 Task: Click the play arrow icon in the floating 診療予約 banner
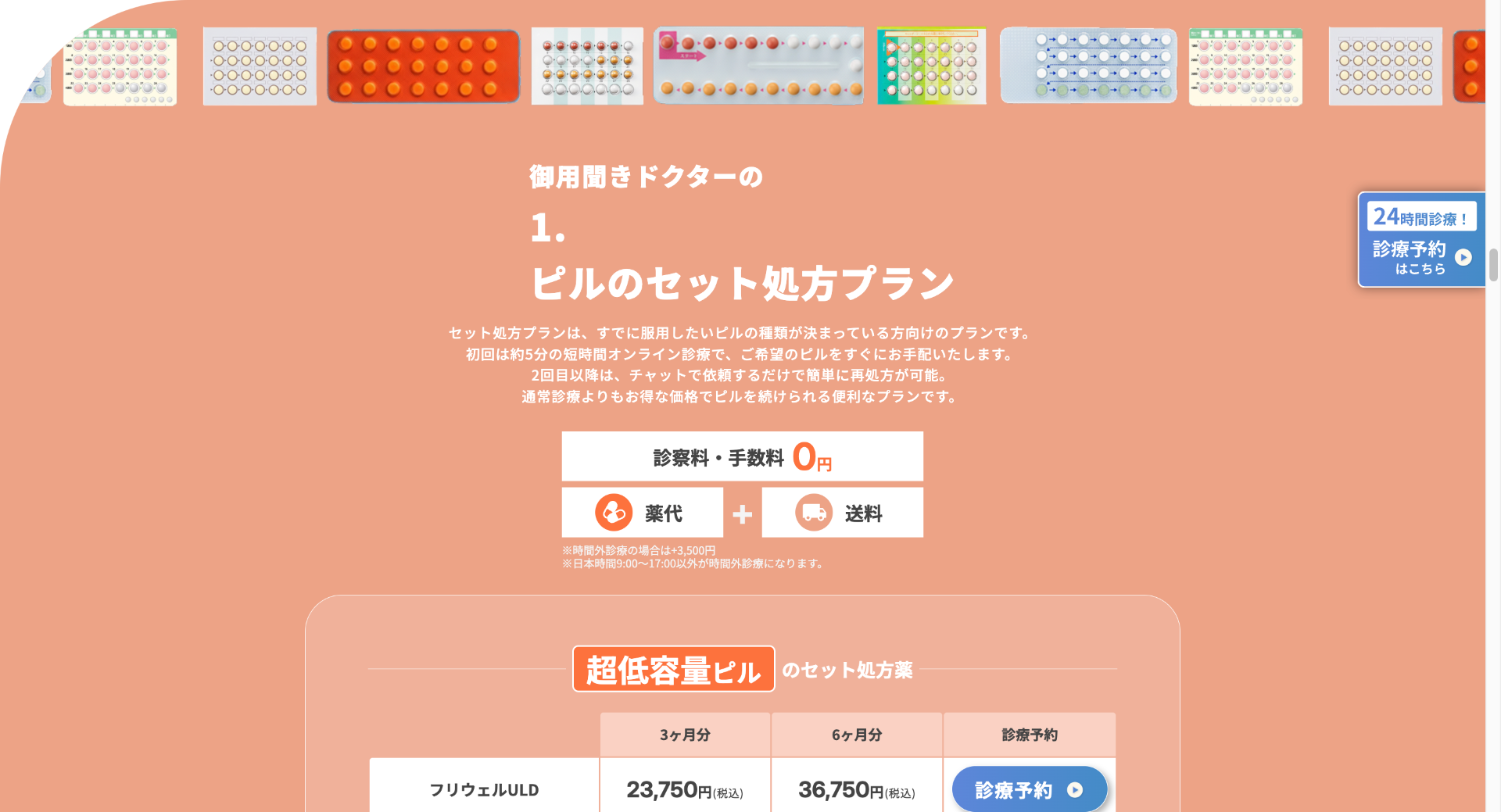(1463, 257)
